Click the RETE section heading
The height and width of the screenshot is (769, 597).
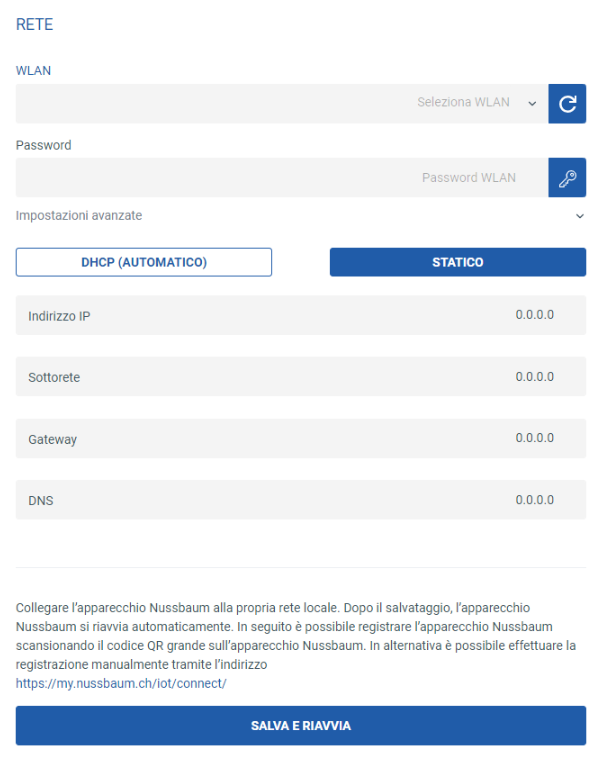pos(34,24)
